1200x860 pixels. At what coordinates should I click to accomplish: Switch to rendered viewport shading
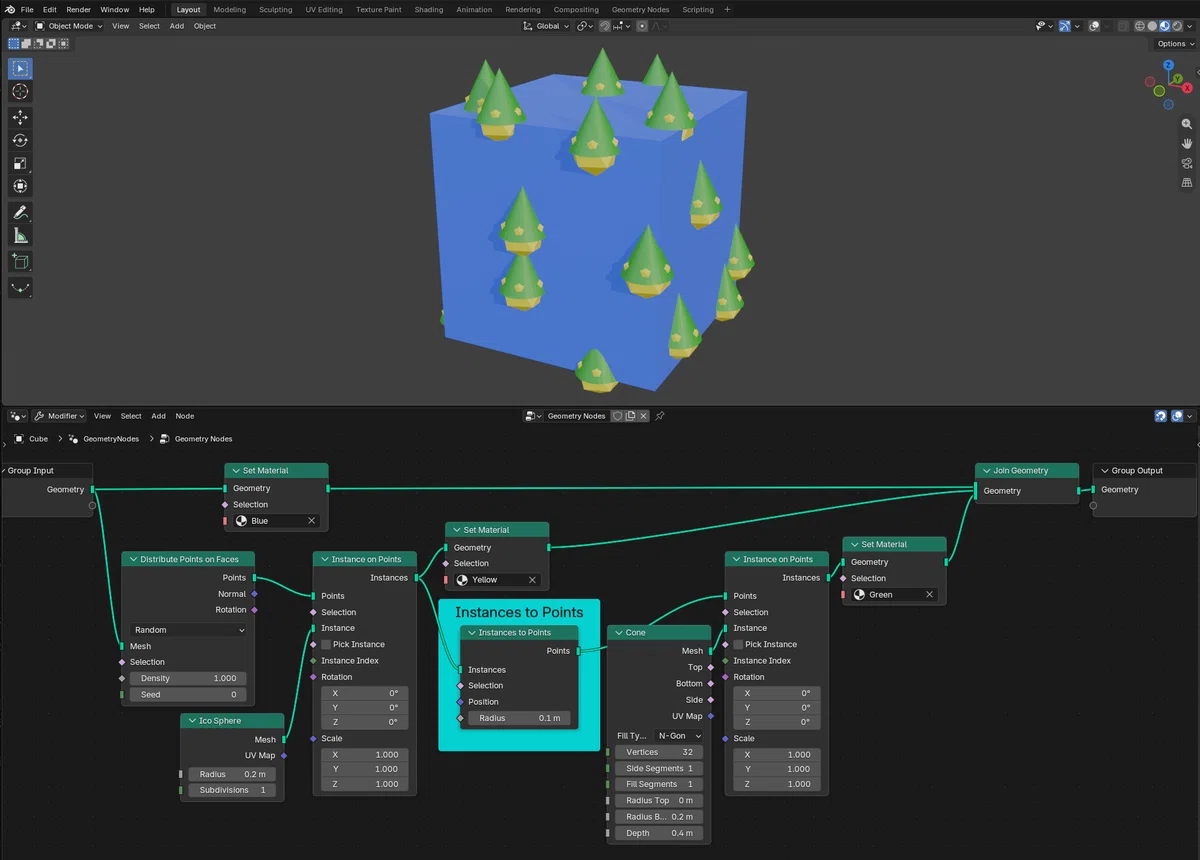(1178, 26)
